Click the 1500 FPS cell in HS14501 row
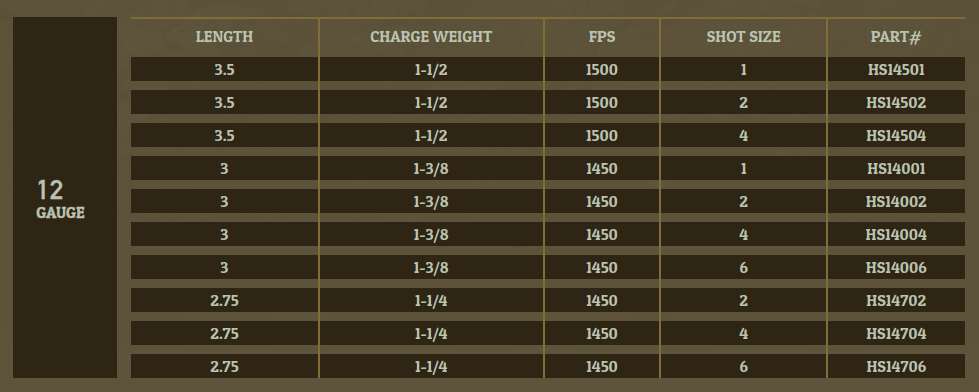Viewport: 979px width, 392px height. [602, 70]
